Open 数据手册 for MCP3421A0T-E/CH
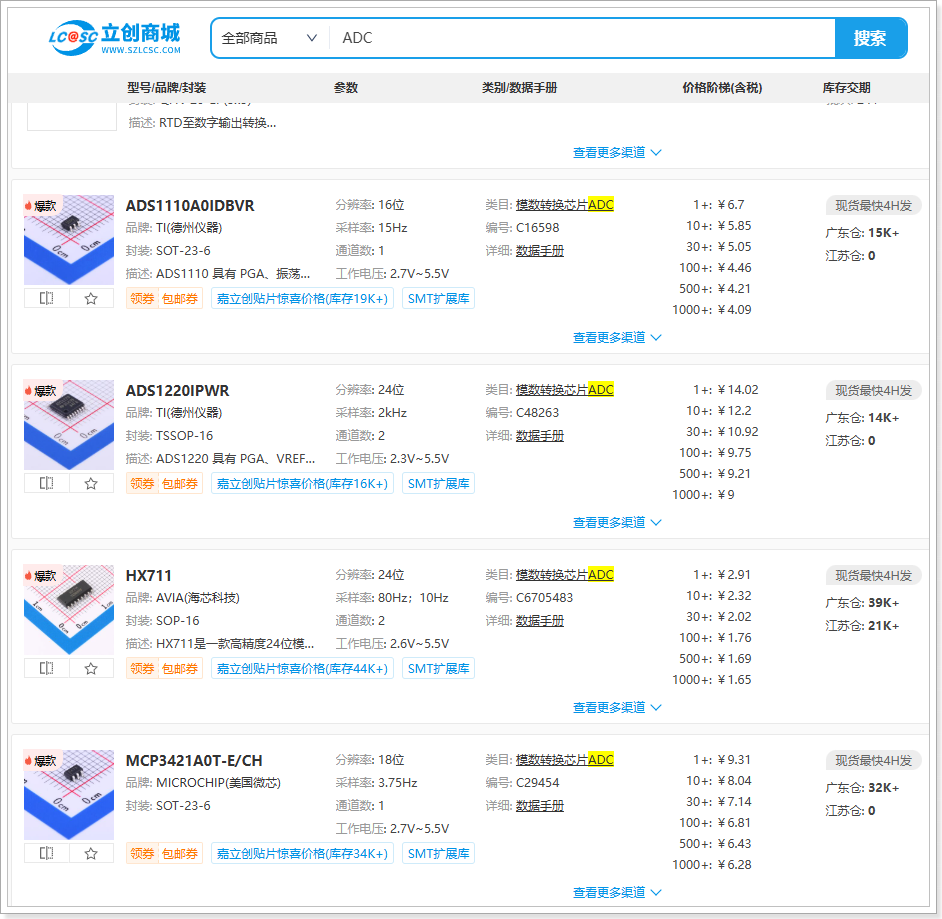942x919 pixels. tap(539, 806)
